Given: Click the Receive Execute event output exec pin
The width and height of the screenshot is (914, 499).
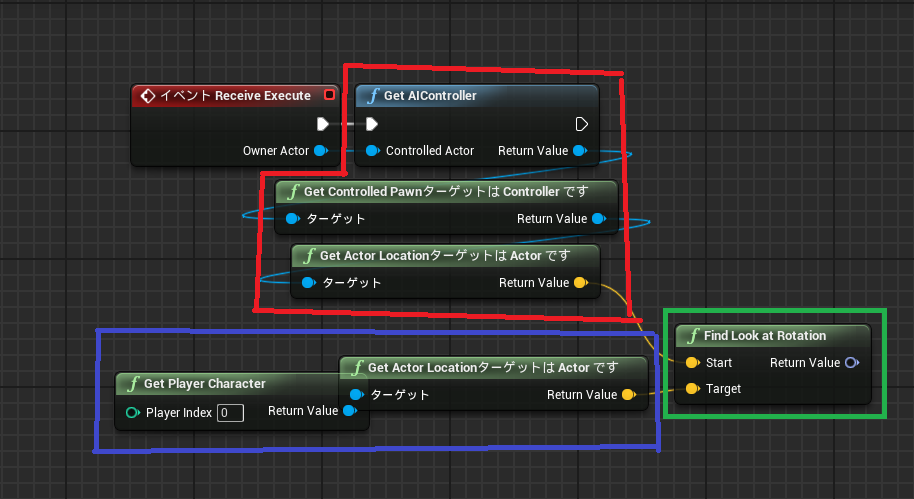Looking at the screenshot, I should coord(322,124).
